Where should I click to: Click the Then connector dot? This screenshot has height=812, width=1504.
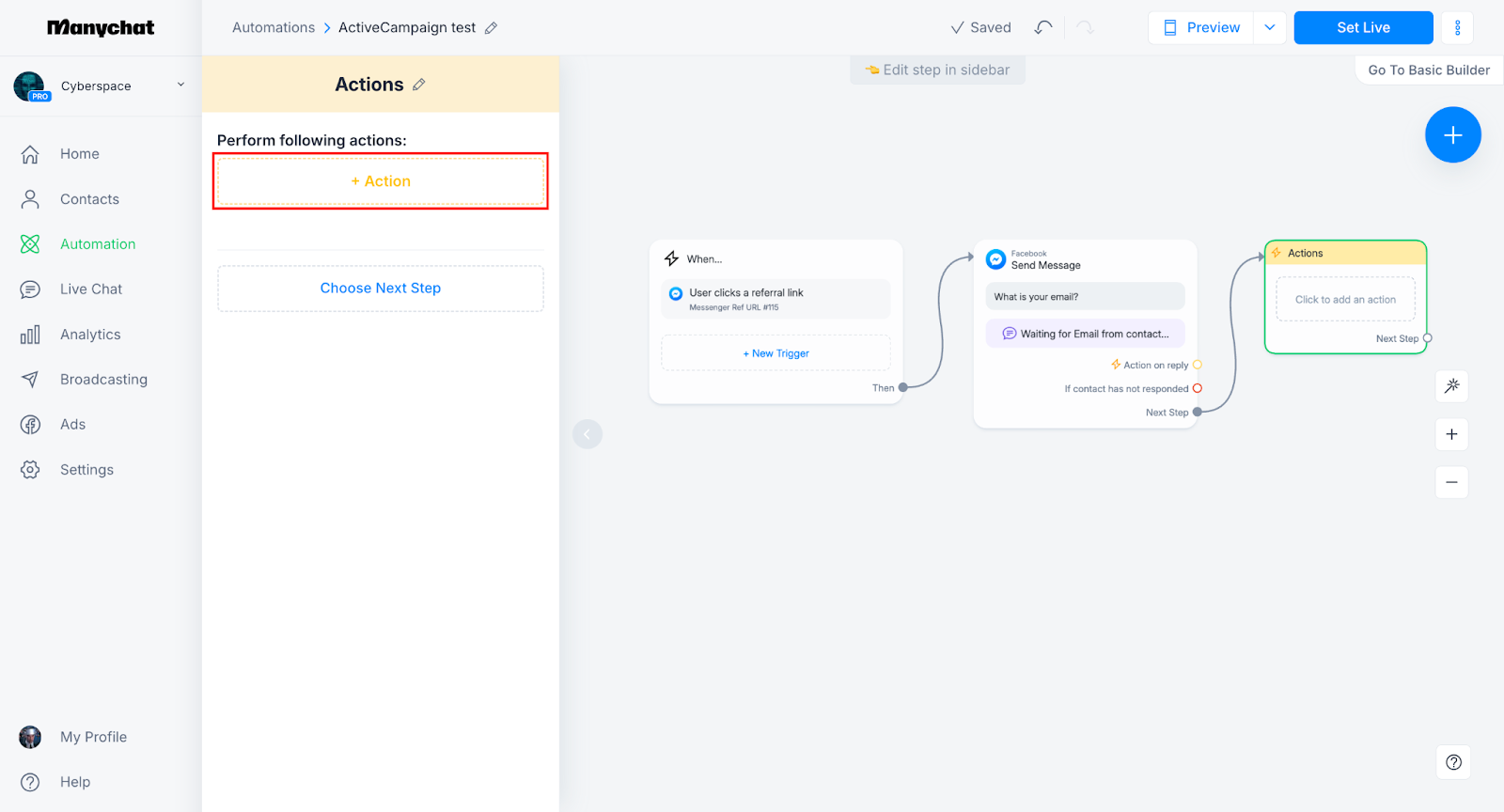tap(903, 387)
